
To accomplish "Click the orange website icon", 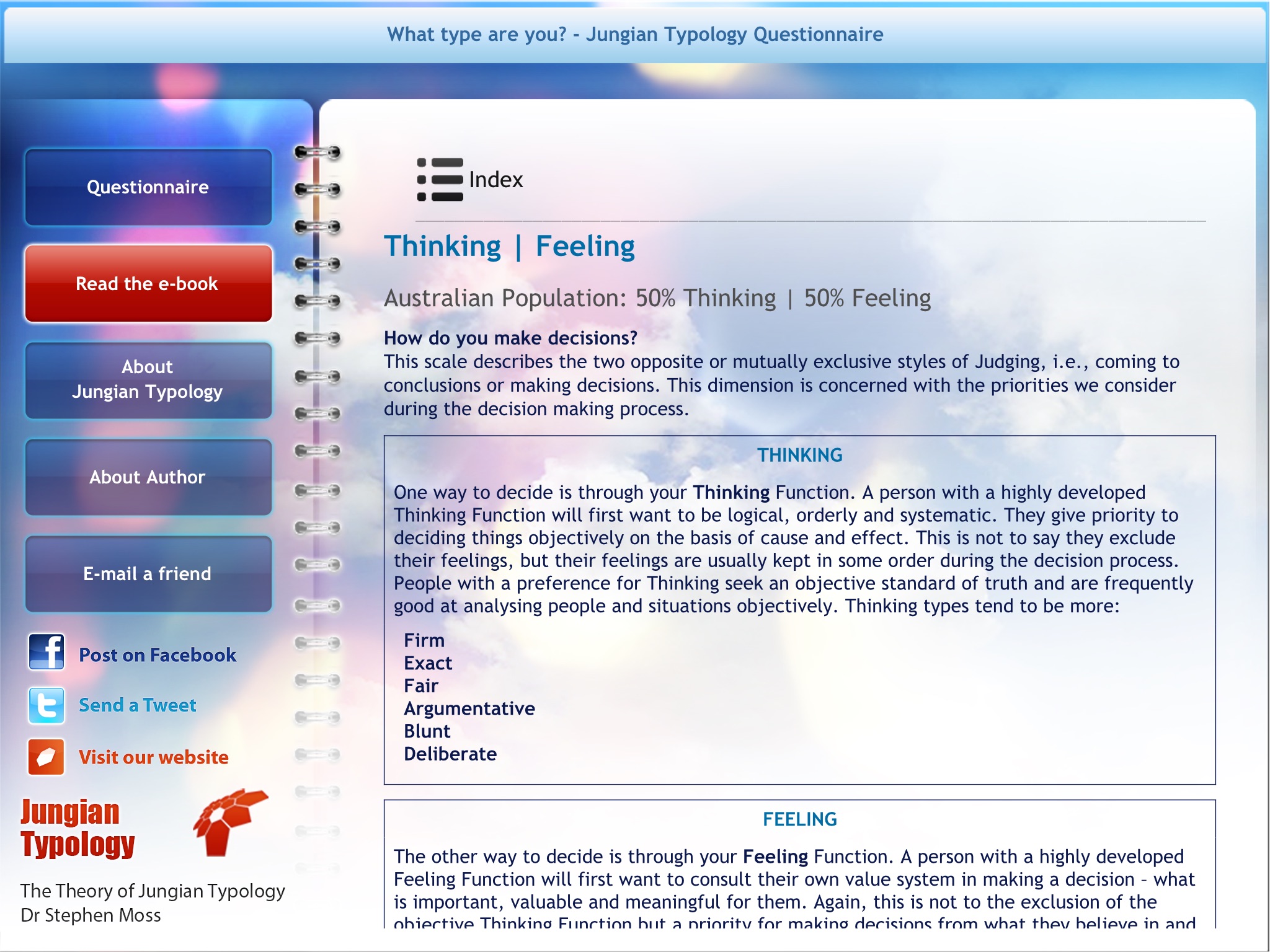I will (47, 757).
